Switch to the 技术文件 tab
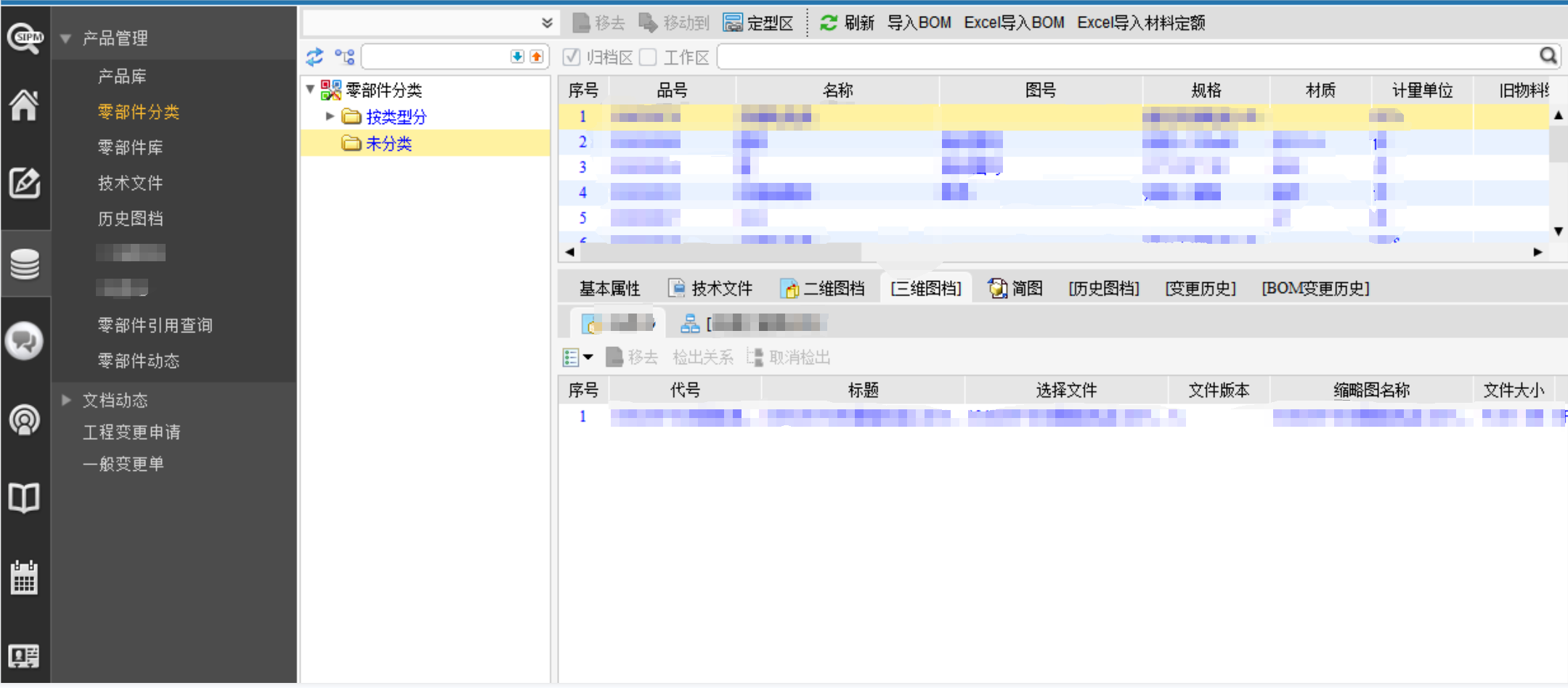 coord(710,289)
